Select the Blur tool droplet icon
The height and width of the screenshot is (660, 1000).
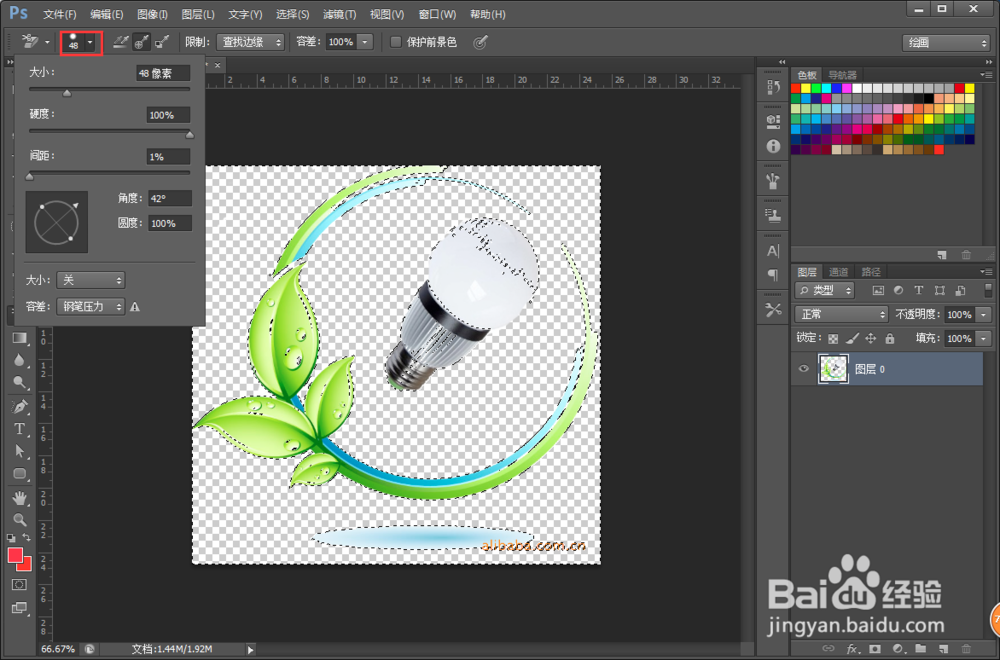point(20,360)
